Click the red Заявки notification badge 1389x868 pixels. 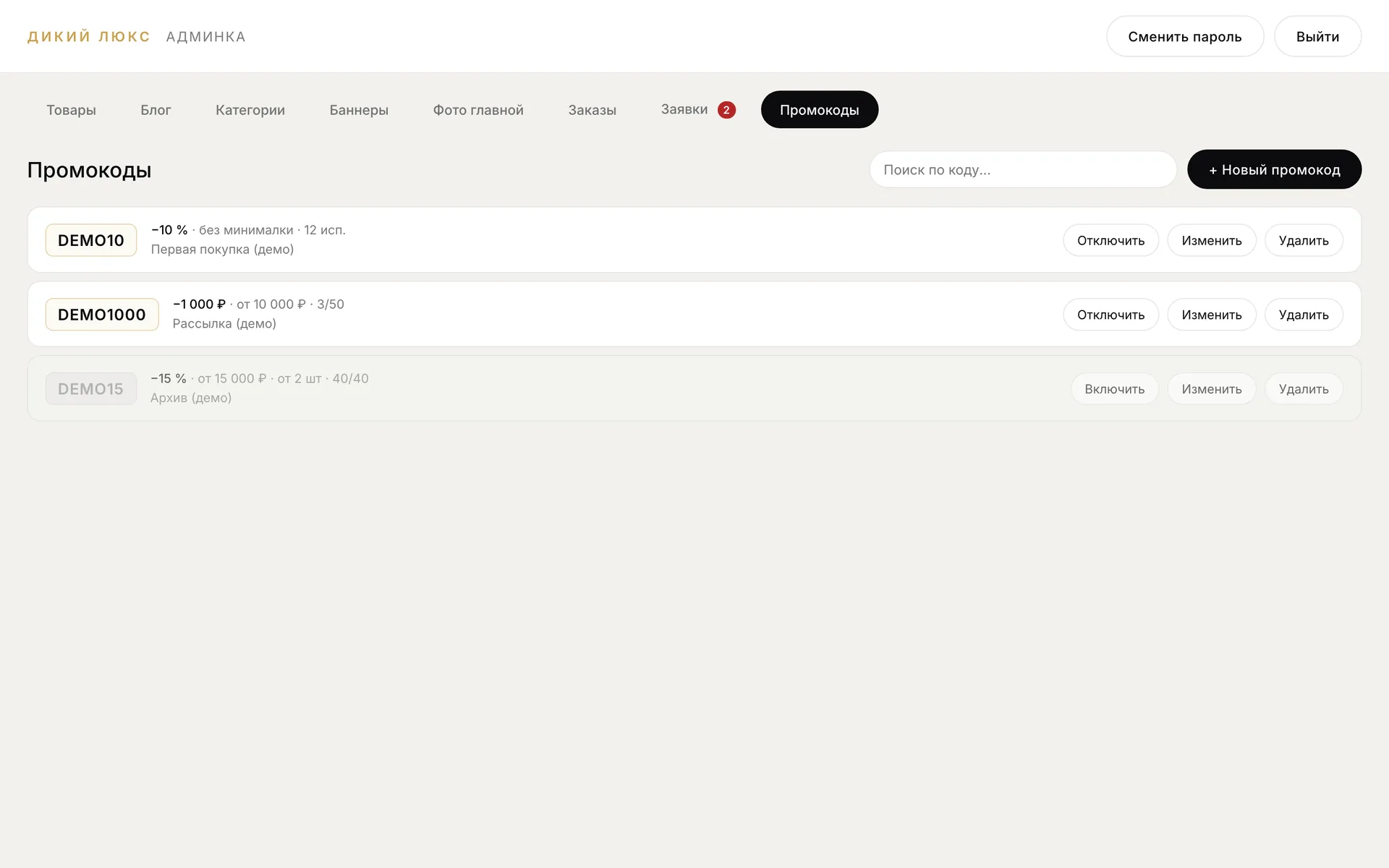726,110
